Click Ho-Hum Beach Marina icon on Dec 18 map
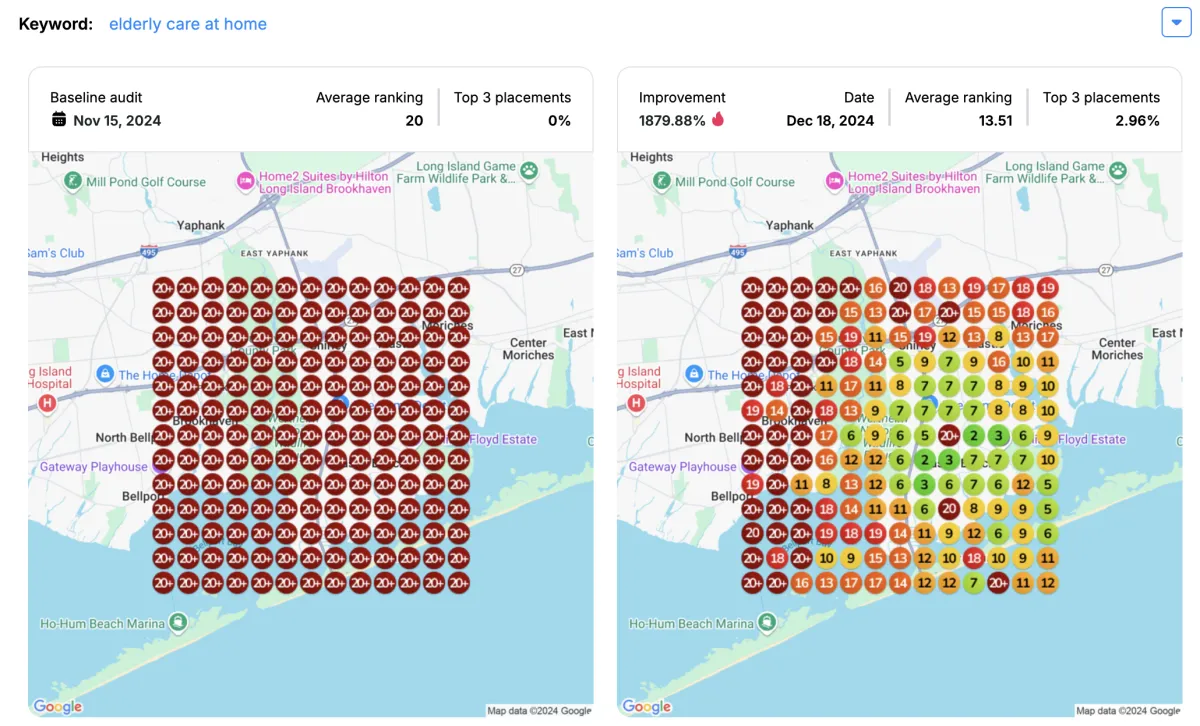The image size is (1200, 726). 767,623
